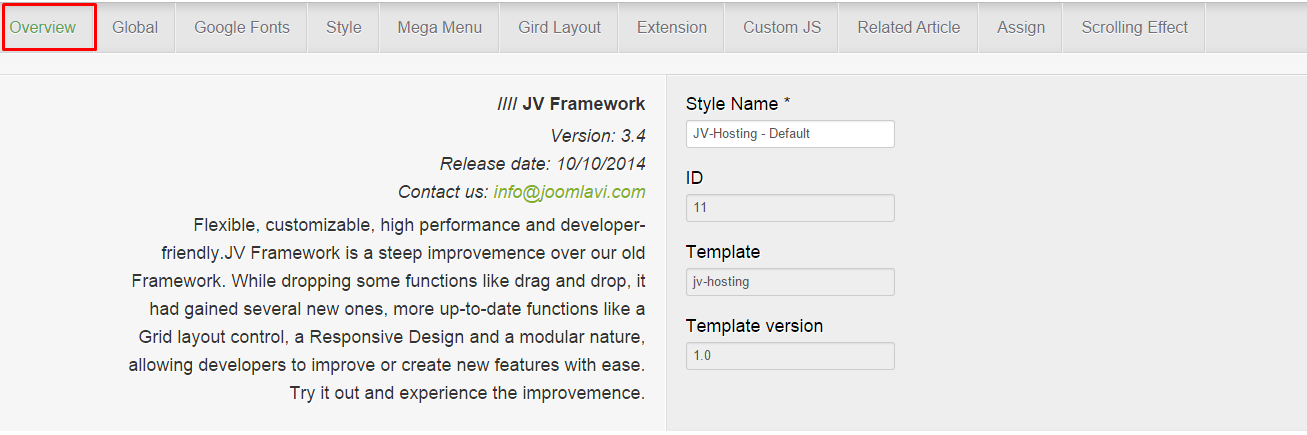Image resolution: width=1307 pixels, height=435 pixels.
Task: Click the ID field showing 11
Action: (x=790, y=208)
